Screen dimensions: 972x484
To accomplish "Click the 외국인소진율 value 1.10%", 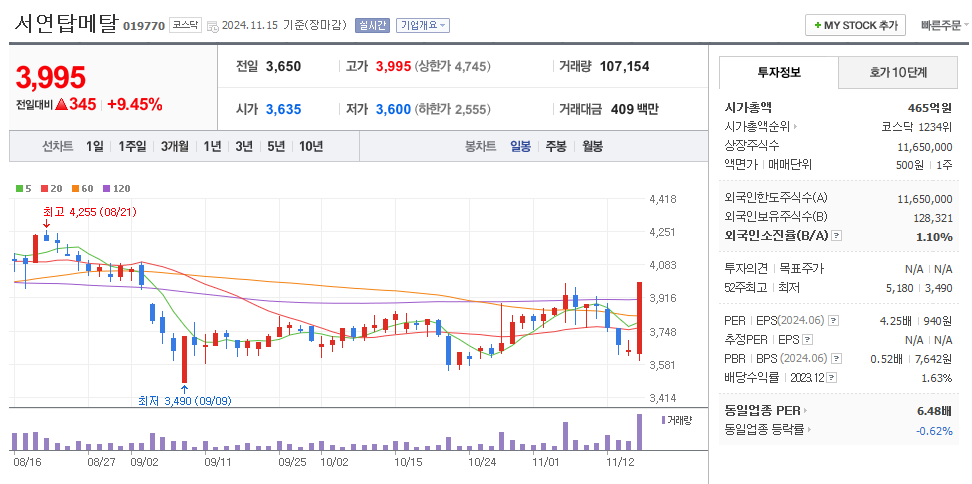I will pos(934,236).
